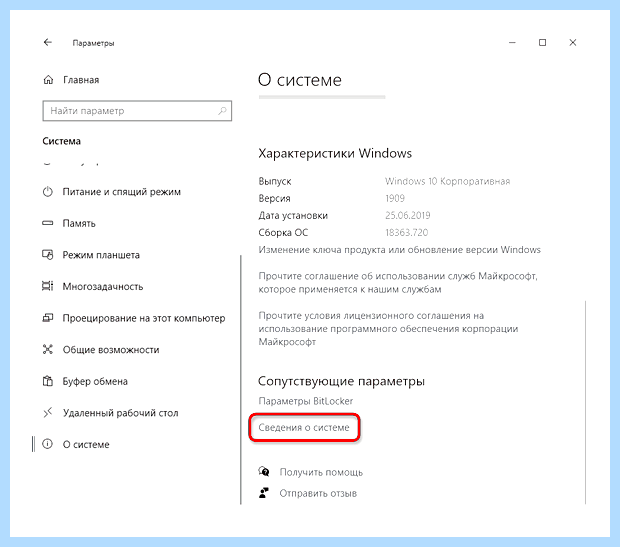Click the shared experiences icon beside Общие возможности
620x547 pixels.
[x=47, y=349]
